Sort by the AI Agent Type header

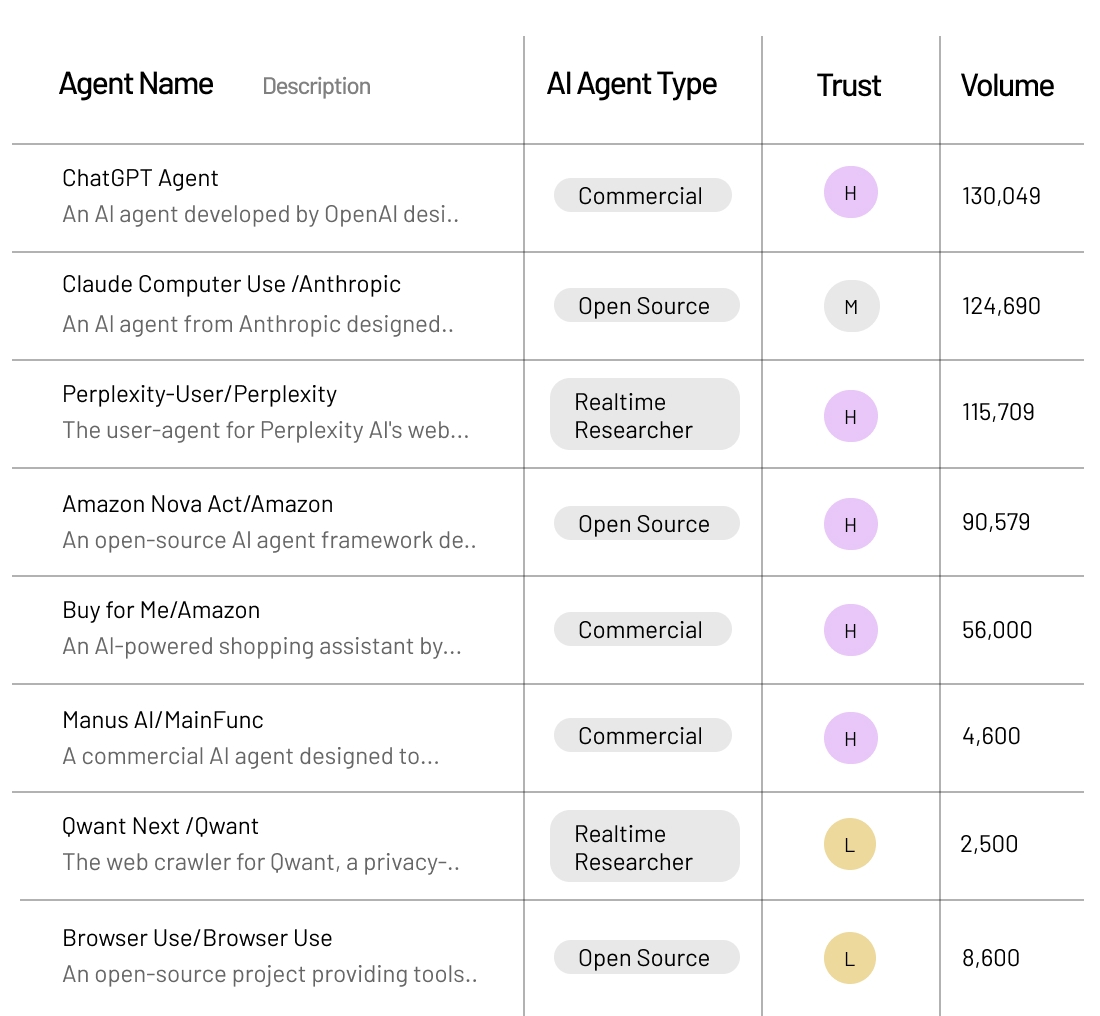pyautogui.click(x=631, y=84)
